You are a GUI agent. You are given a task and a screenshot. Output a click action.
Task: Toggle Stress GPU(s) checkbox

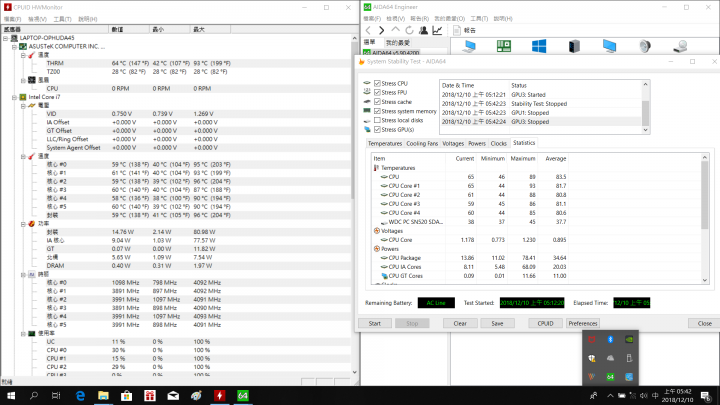point(377,129)
